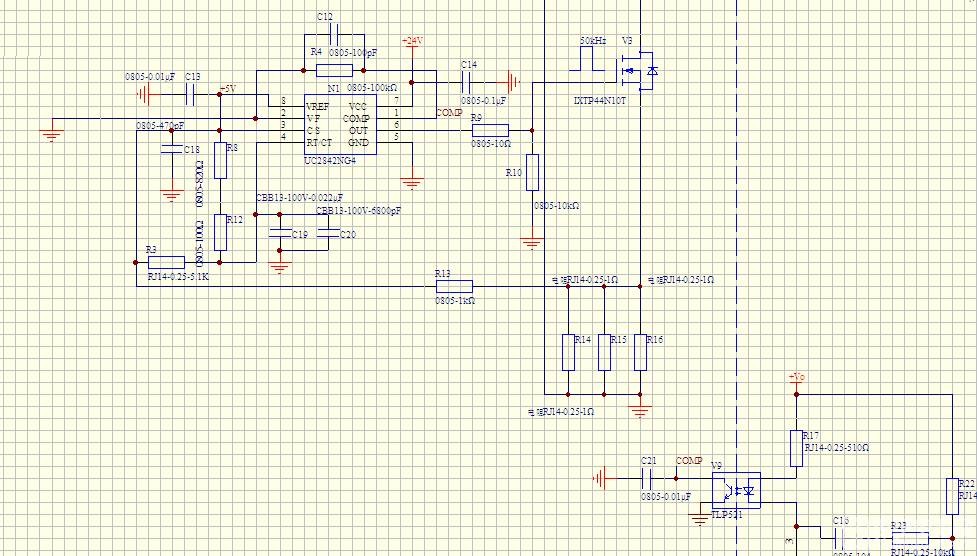Click the COMP net label beside C21
Viewport: 977px width, 556px height.
(x=689, y=461)
